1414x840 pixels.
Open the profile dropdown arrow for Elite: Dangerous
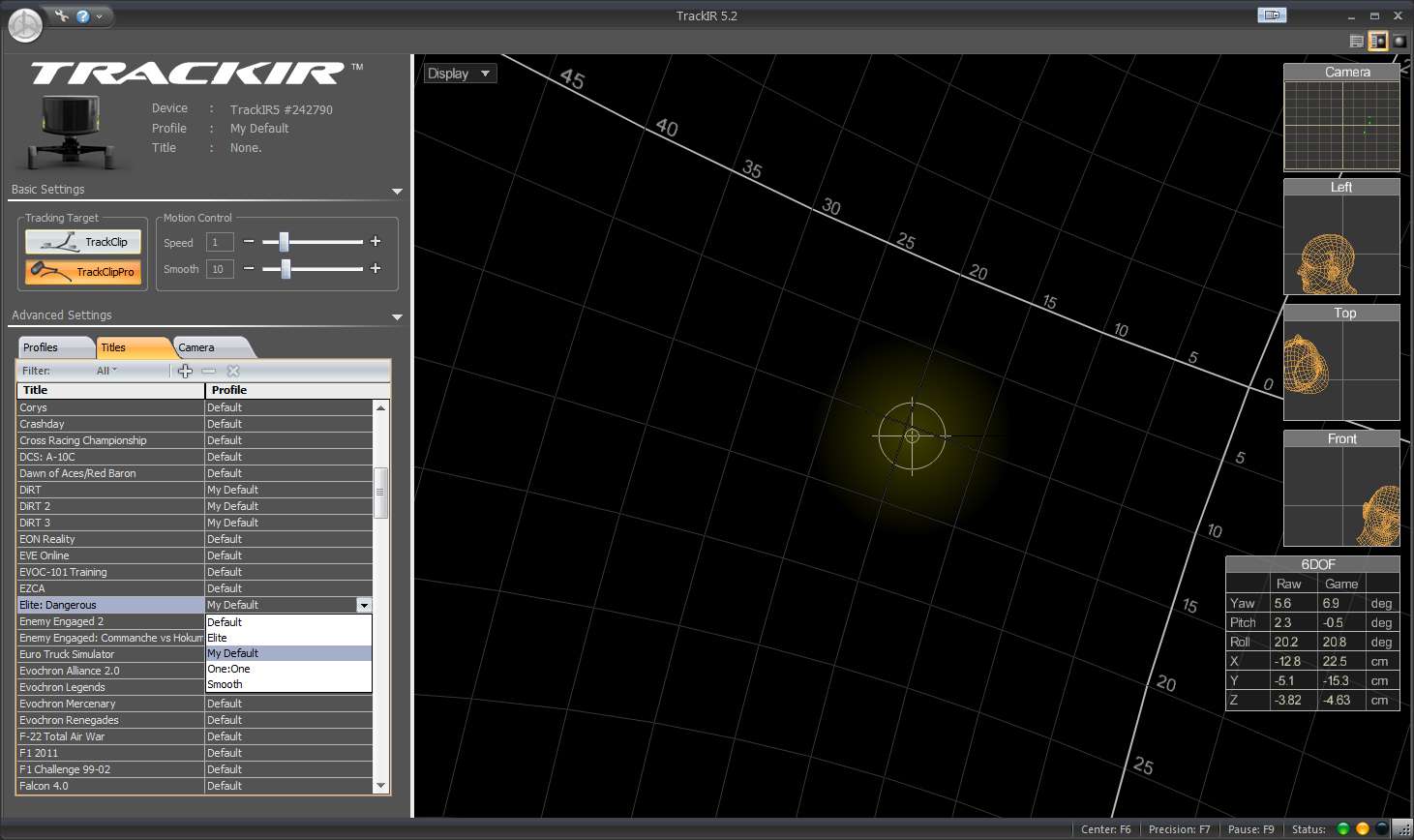click(x=364, y=605)
